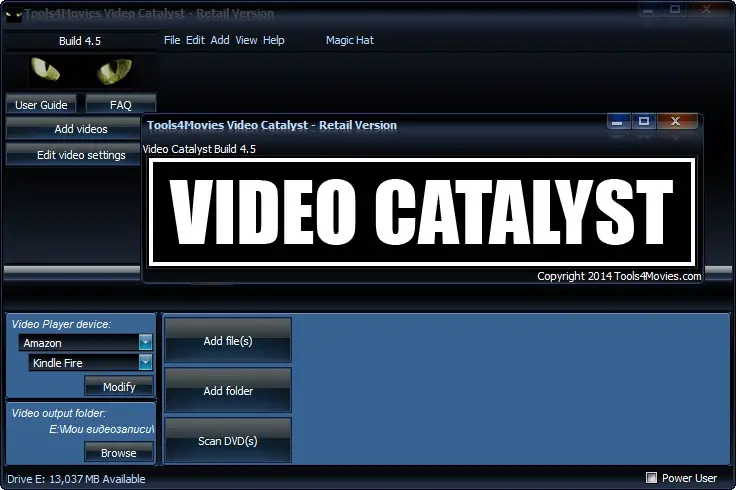Click the Add folder button
736x490 pixels.
pos(228,390)
